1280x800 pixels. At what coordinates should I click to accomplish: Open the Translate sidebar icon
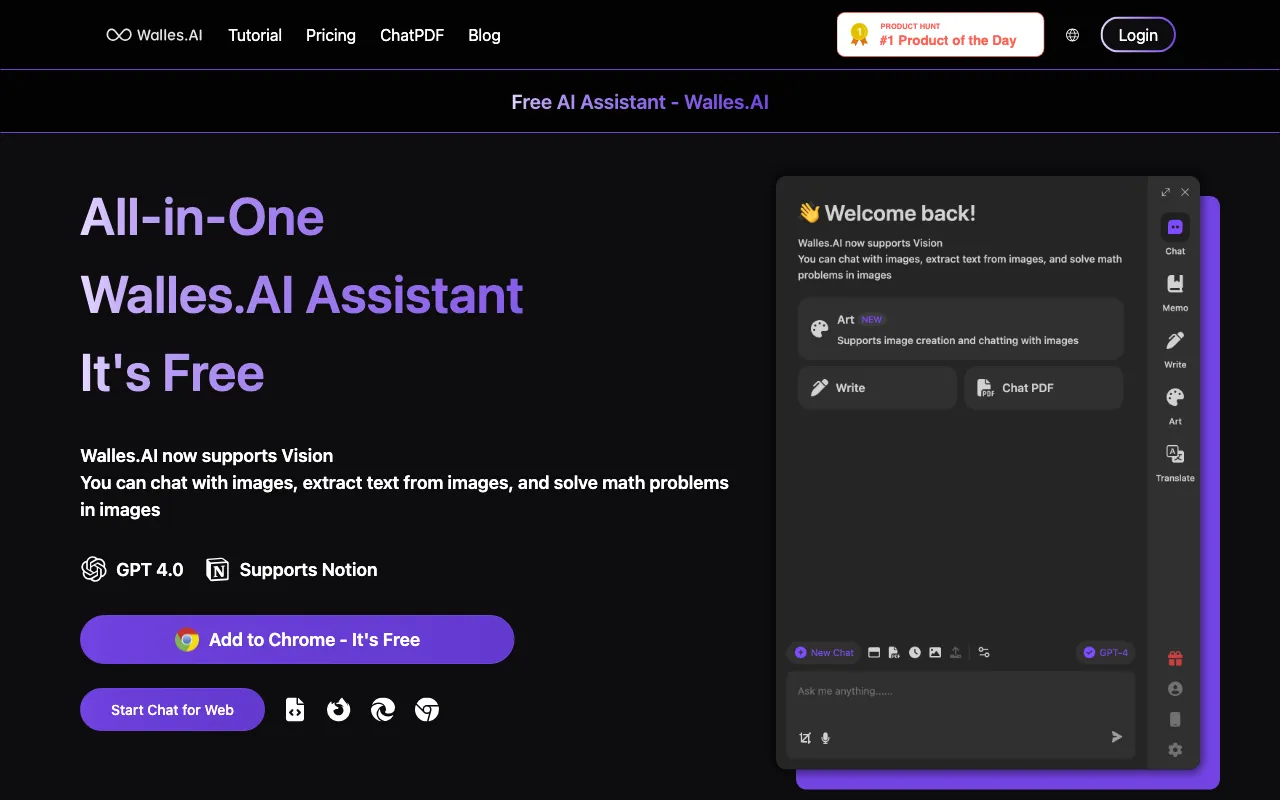[1175, 454]
